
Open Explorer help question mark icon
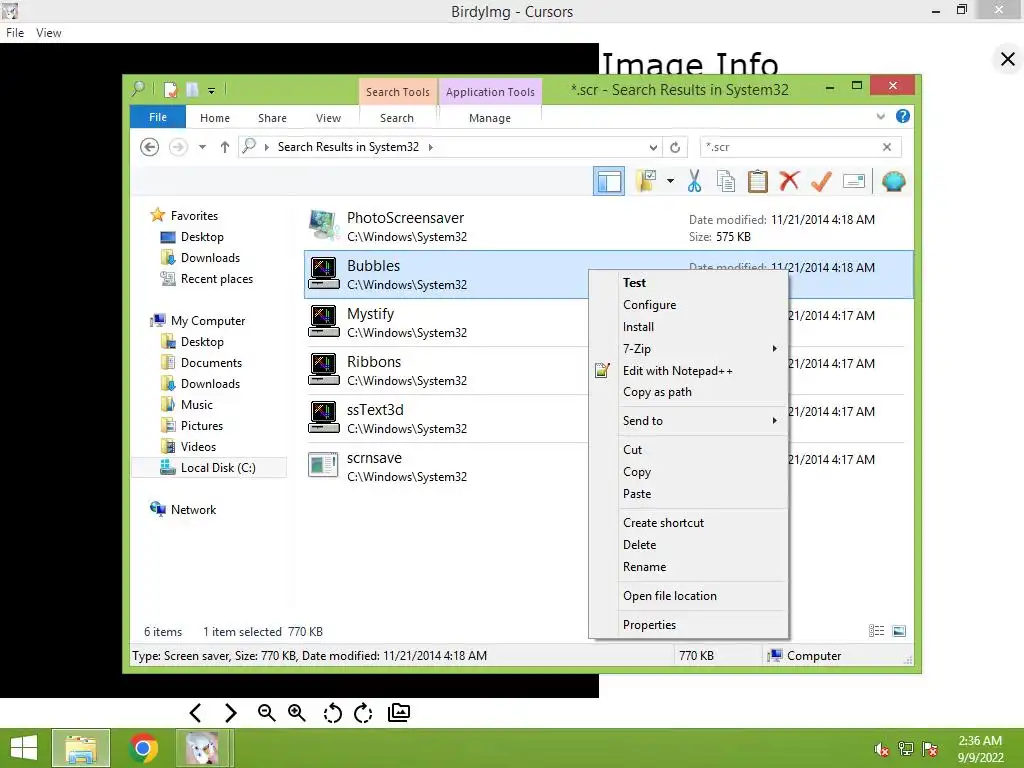coord(903,116)
